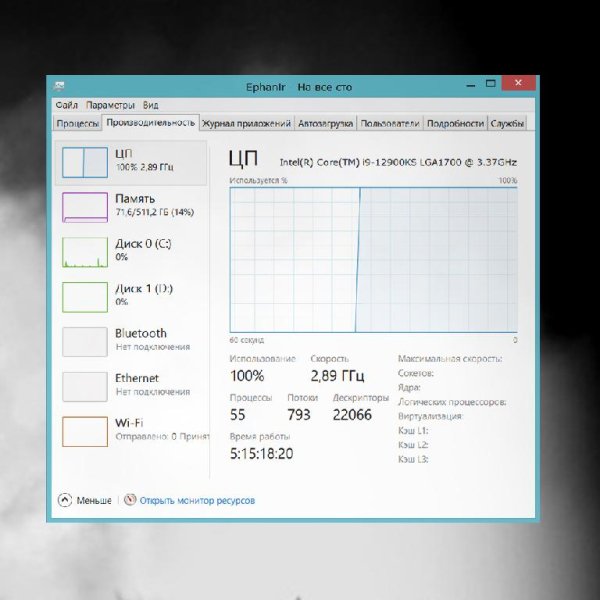Click the Потоки label
The height and width of the screenshot is (600, 600).
point(302,398)
